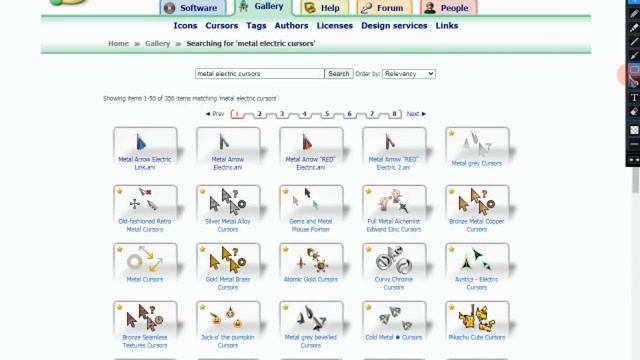640x360 pixels.
Task: Click the page vertical scrollbar
Action: click(636, 180)
